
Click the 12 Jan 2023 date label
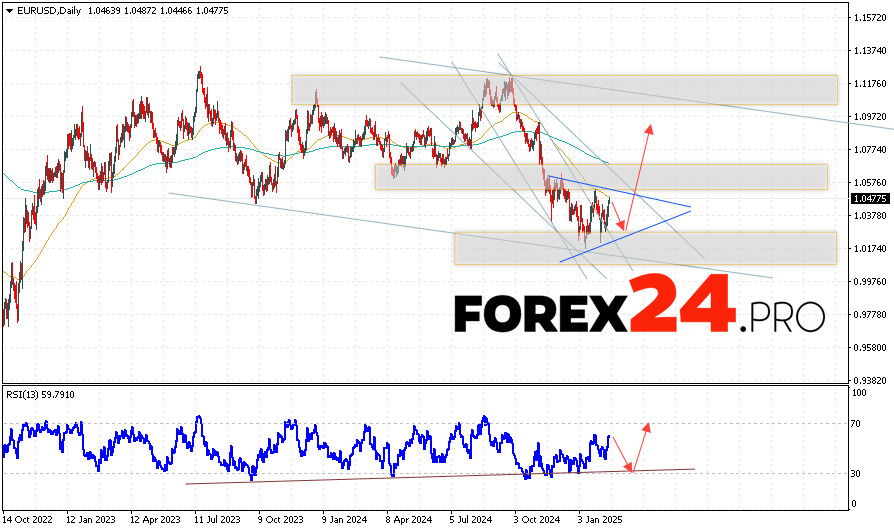point(91,520)
